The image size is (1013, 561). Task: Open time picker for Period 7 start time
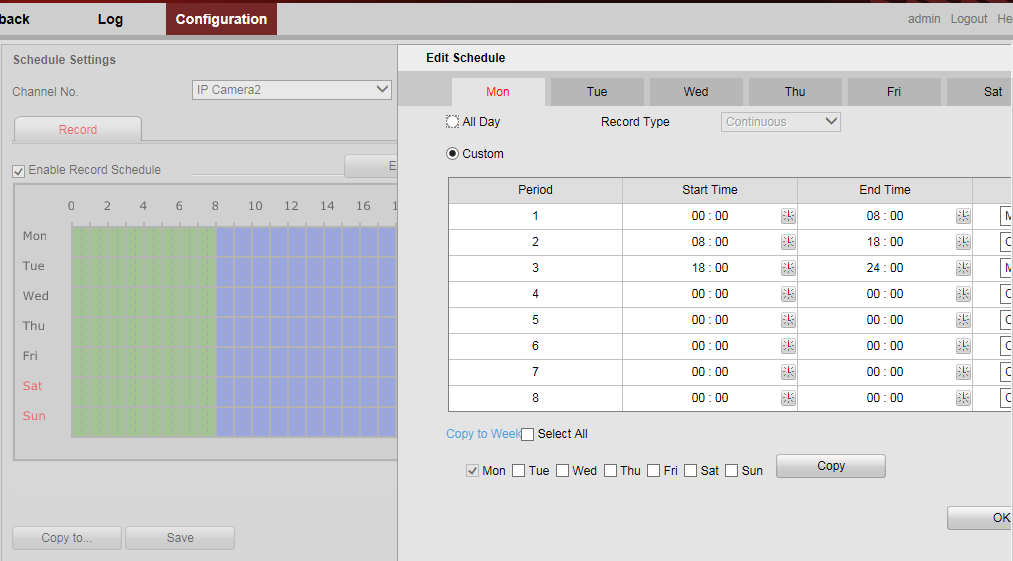point(788,372)
